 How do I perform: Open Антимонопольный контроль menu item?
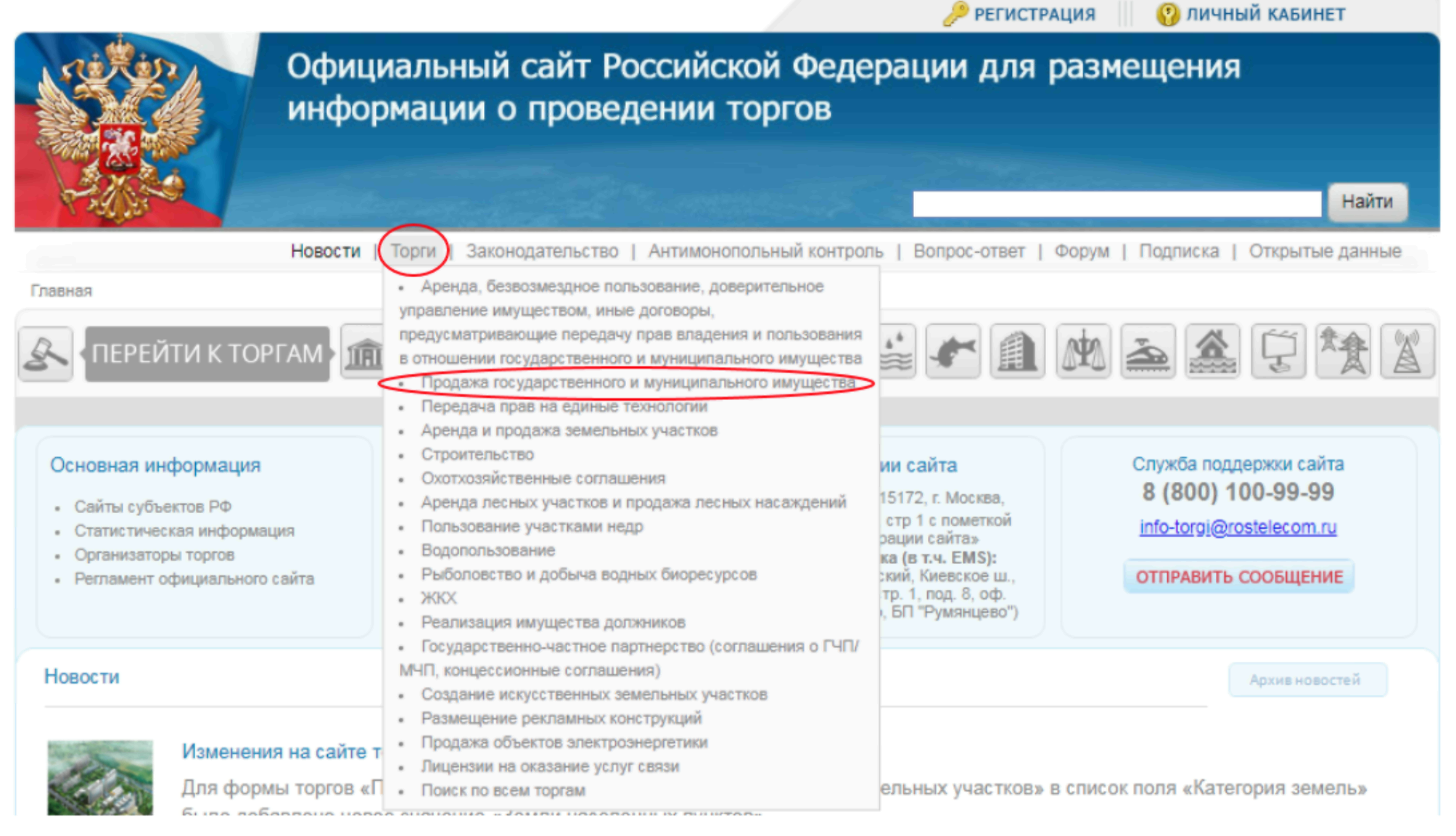pyautogui.click(x=765, y=251)
